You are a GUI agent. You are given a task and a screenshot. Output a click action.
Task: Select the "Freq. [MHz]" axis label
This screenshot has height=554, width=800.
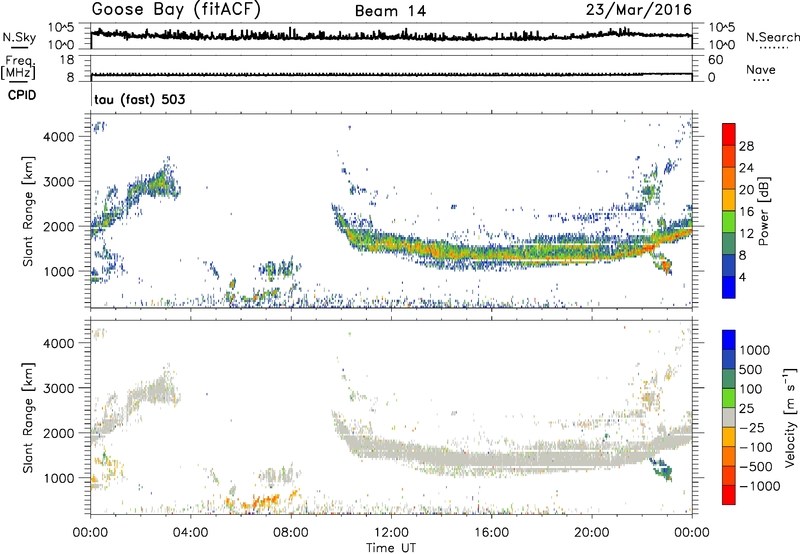click(x=18, y=67)
